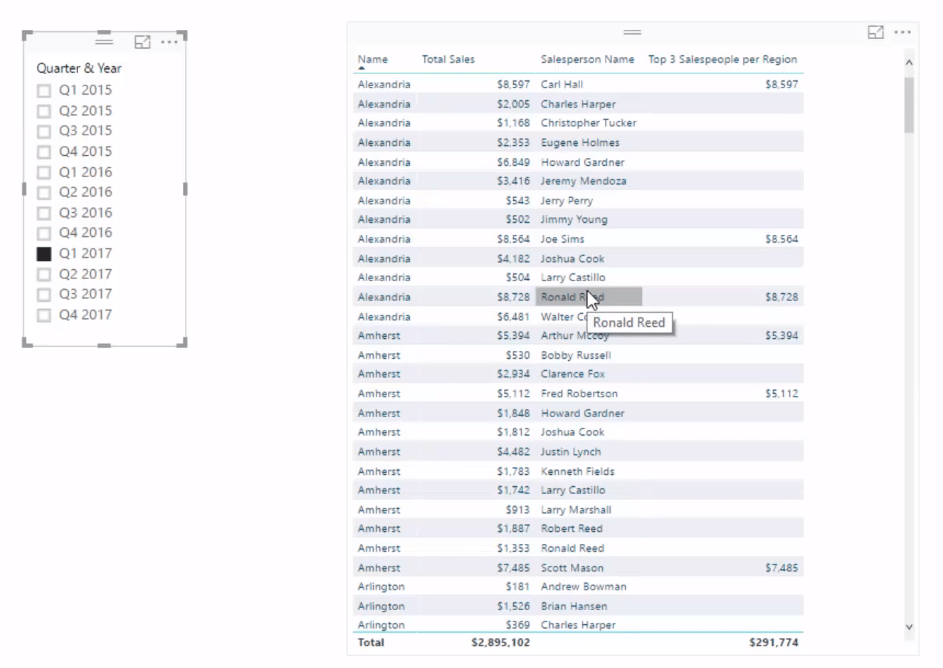Uncheck the Q1 2017 checkbox
This screenshot has width=943, height=668.
44,254
